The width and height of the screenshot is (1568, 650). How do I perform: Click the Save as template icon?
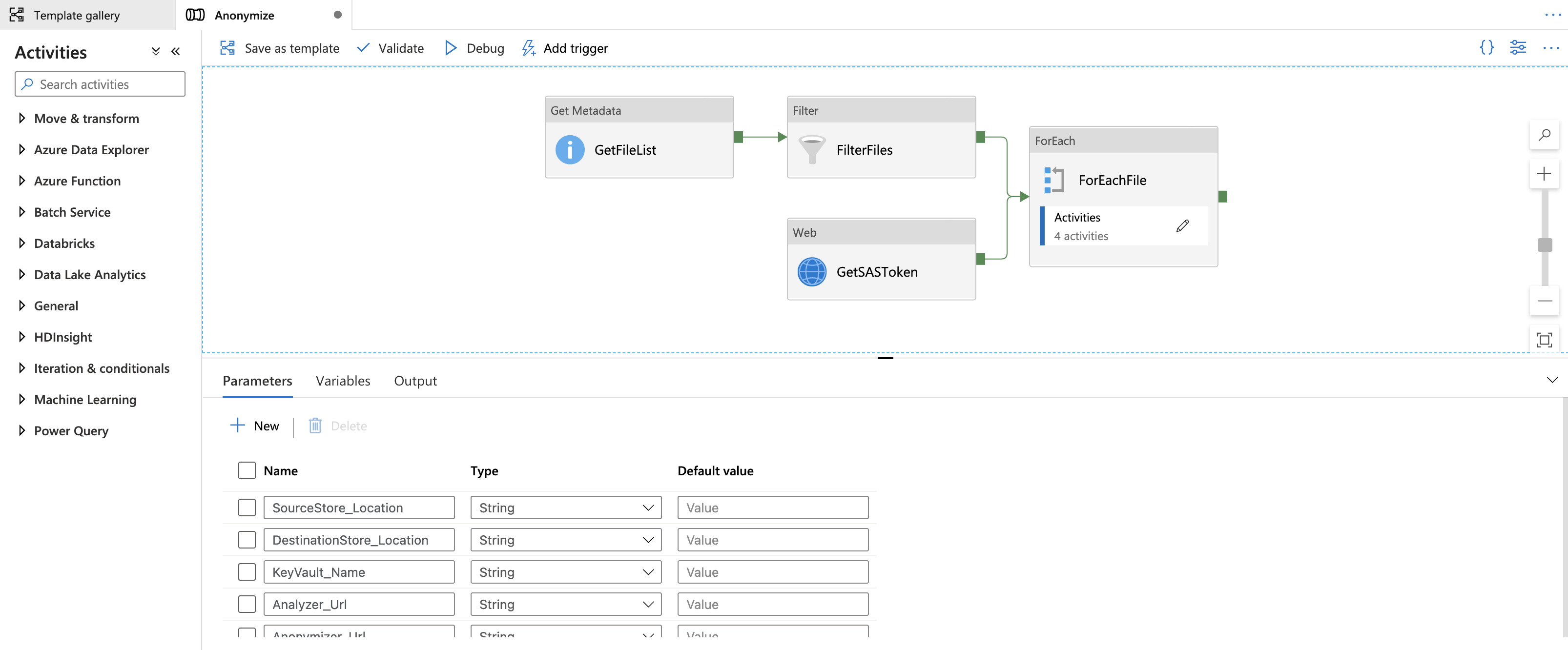(227, 48)
